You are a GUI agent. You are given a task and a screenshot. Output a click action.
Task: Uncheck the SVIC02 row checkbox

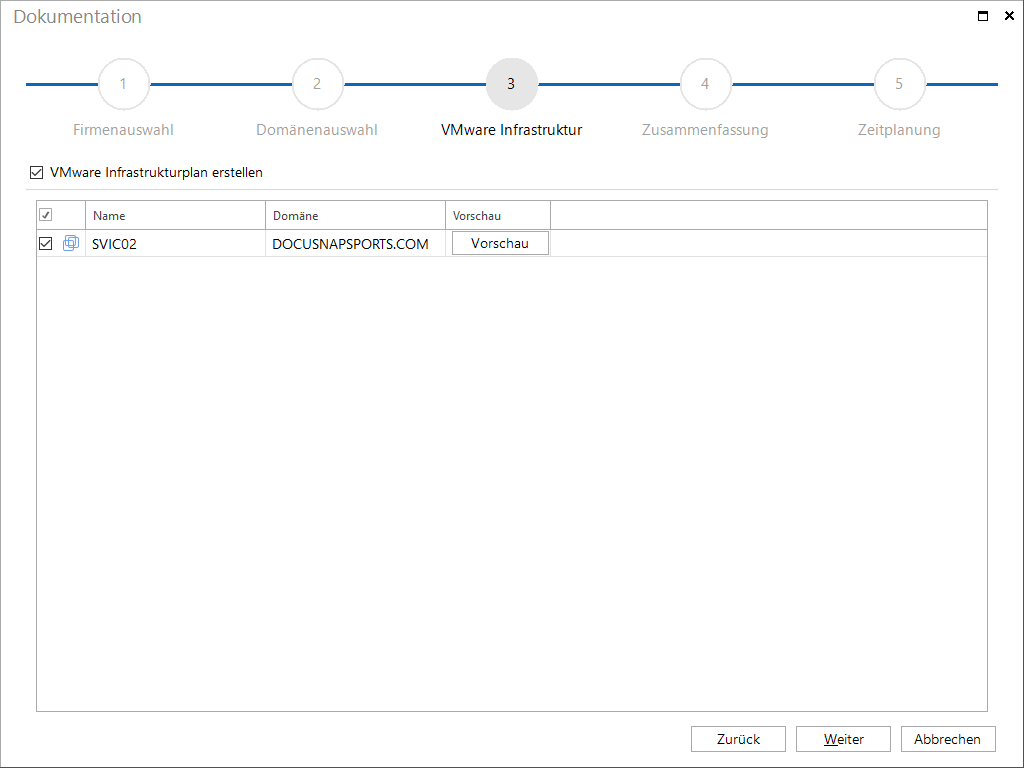pos(46,244)
